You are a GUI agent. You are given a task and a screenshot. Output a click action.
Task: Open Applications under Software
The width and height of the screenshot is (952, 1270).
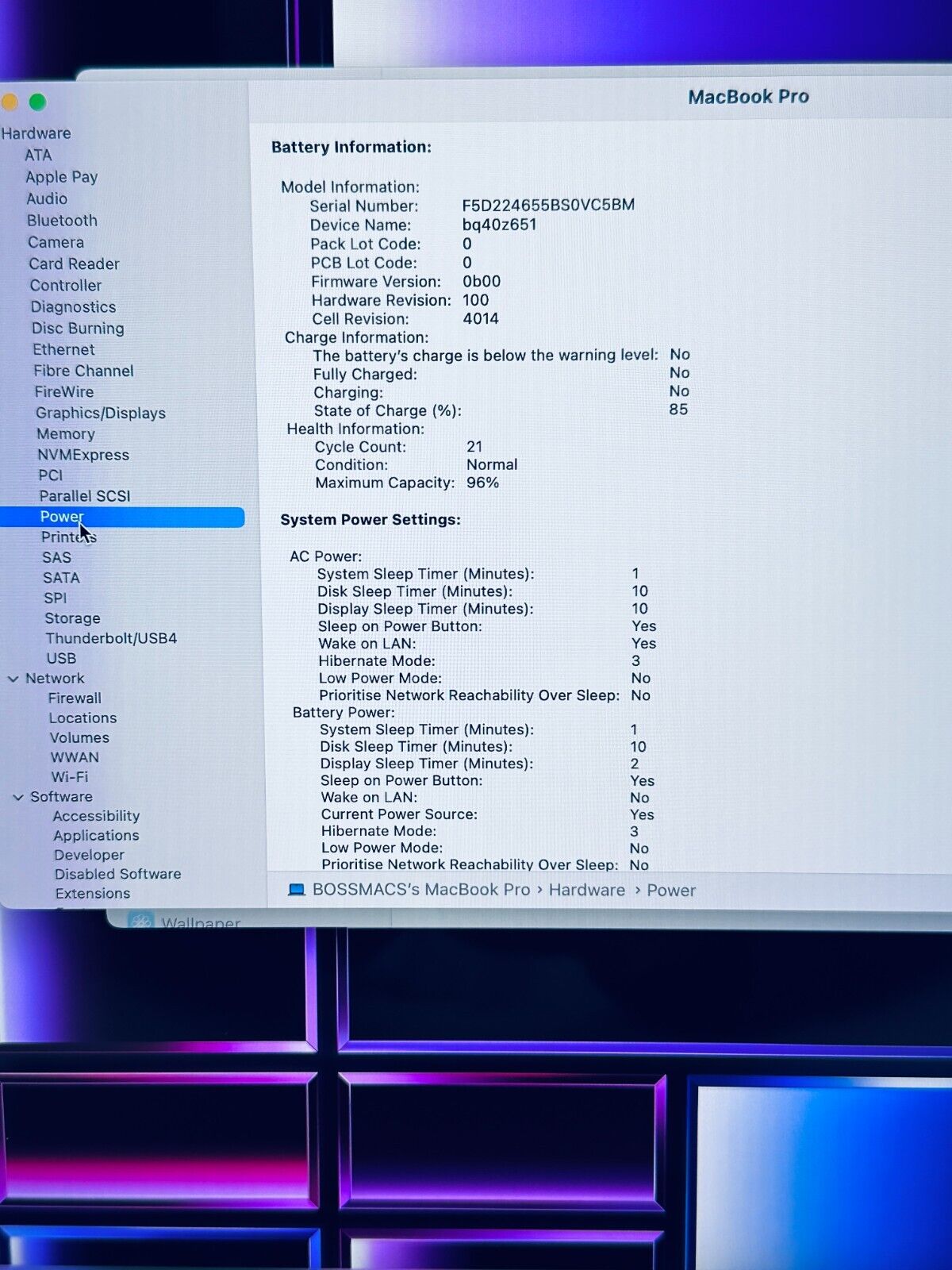click(96, 836)
